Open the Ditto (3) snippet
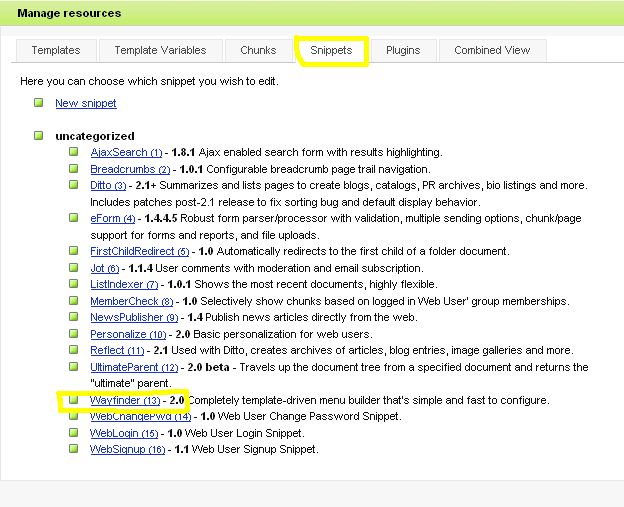The width and height of the screenshot is (624, 507). pyautogui.click(x=108, y=185)
